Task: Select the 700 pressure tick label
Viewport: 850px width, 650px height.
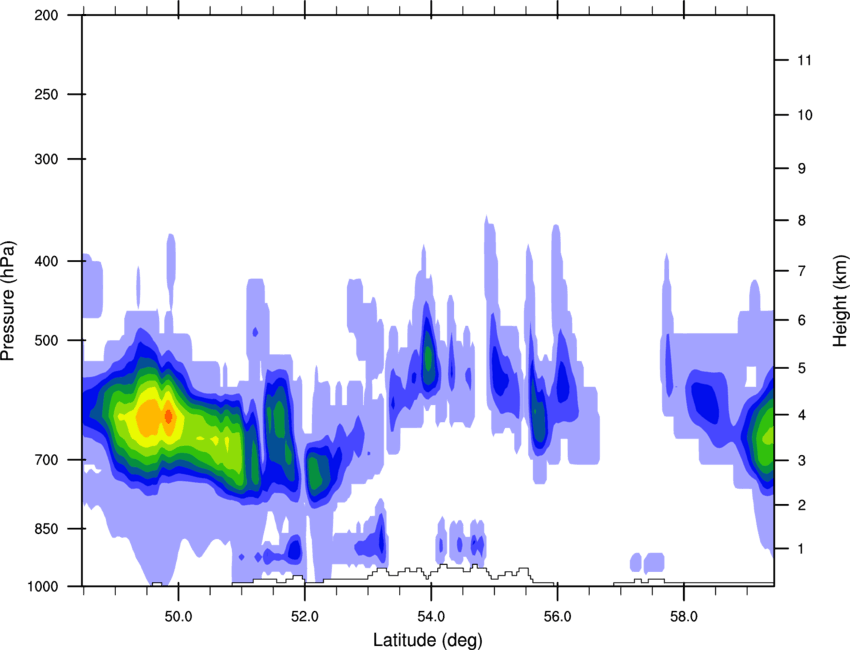Action: tap(46, 460)
